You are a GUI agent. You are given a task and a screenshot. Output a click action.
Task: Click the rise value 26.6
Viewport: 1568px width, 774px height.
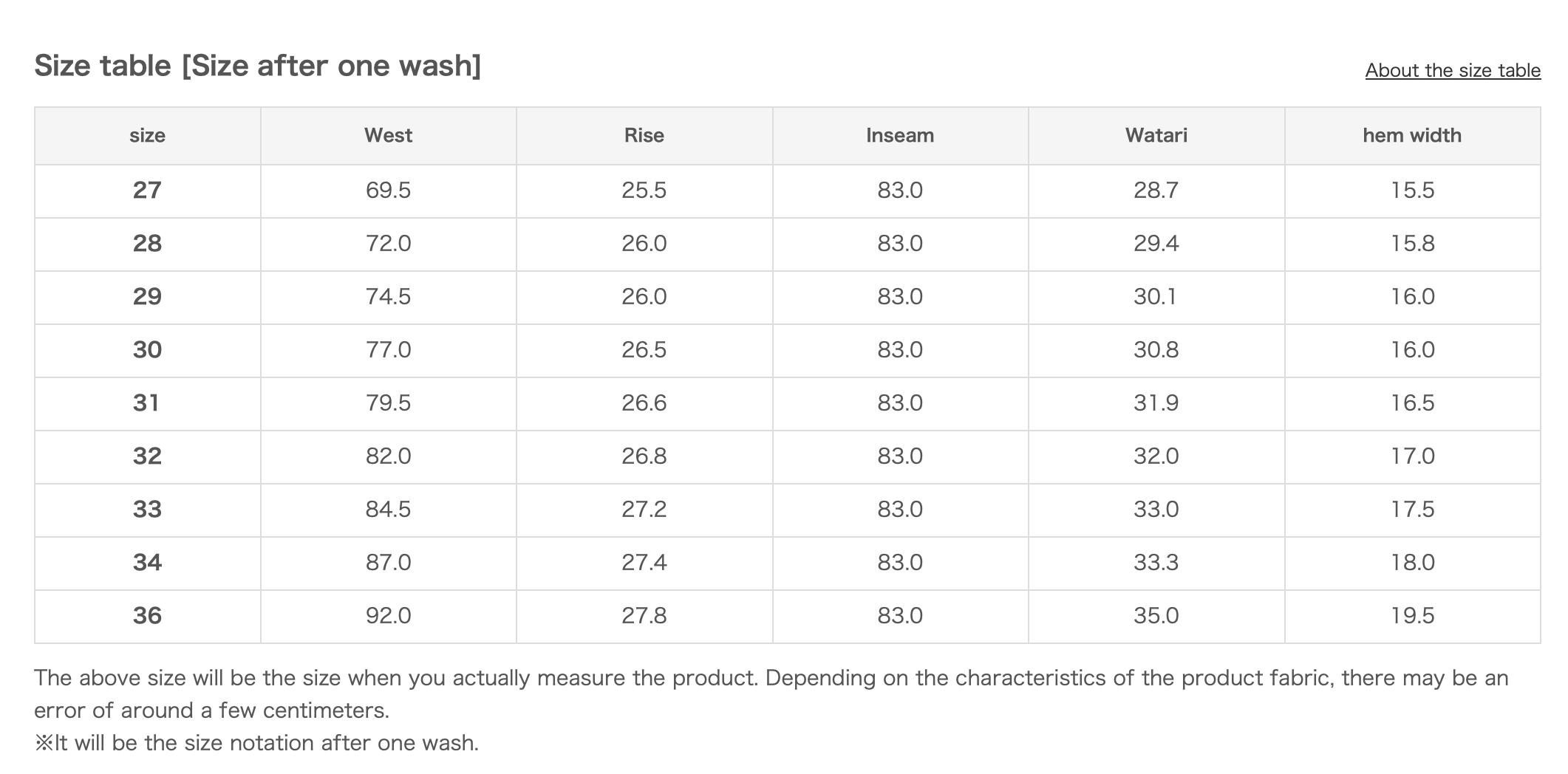tap(644, 403)
